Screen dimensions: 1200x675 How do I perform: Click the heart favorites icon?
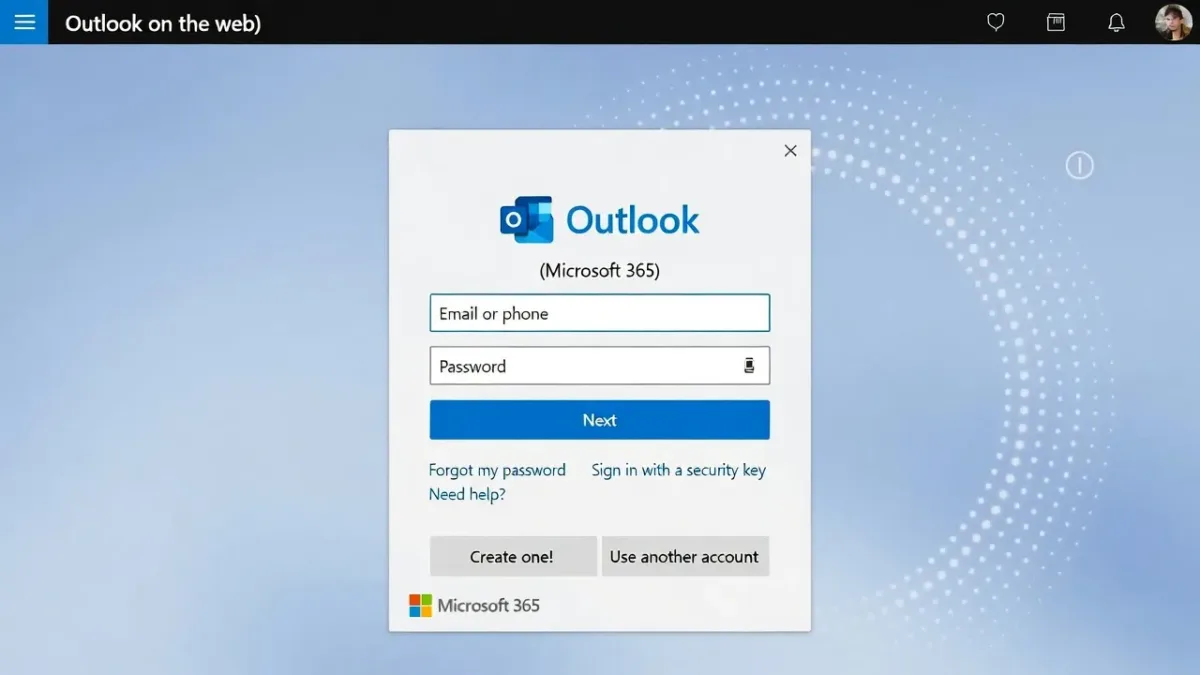[x=996, y=22]
